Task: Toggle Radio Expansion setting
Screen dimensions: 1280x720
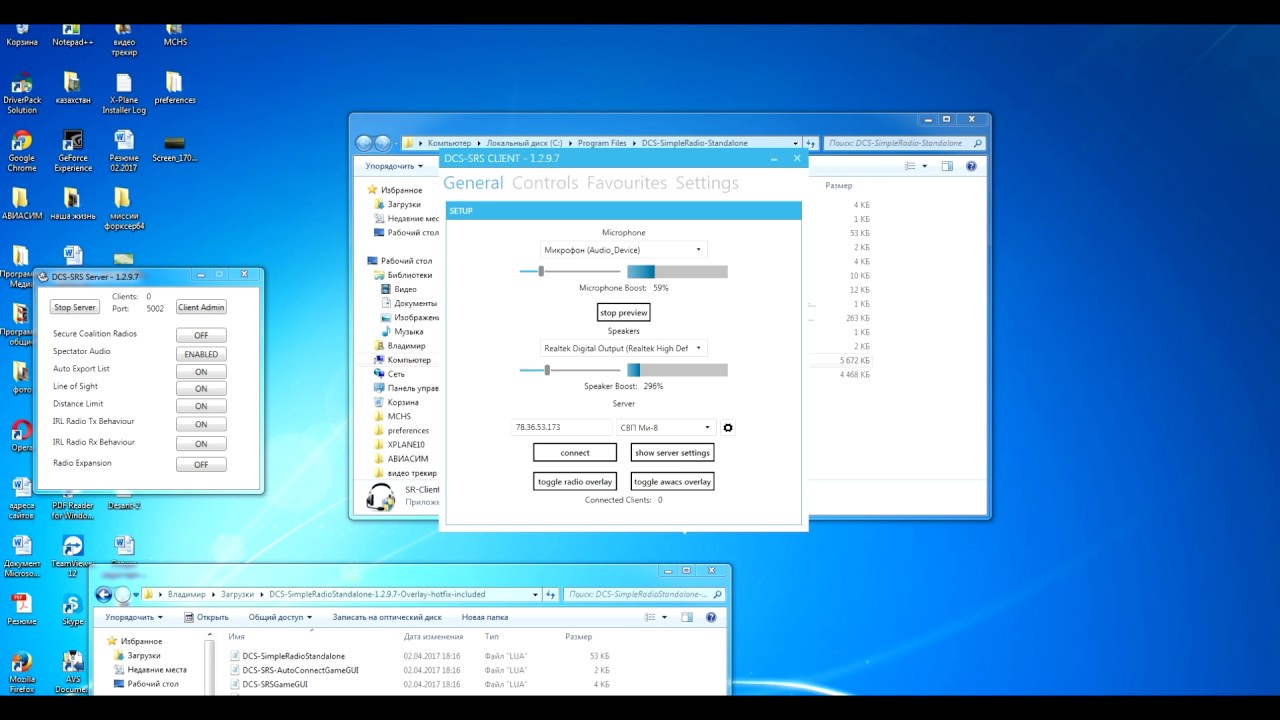Action: (x=201, y=465)
